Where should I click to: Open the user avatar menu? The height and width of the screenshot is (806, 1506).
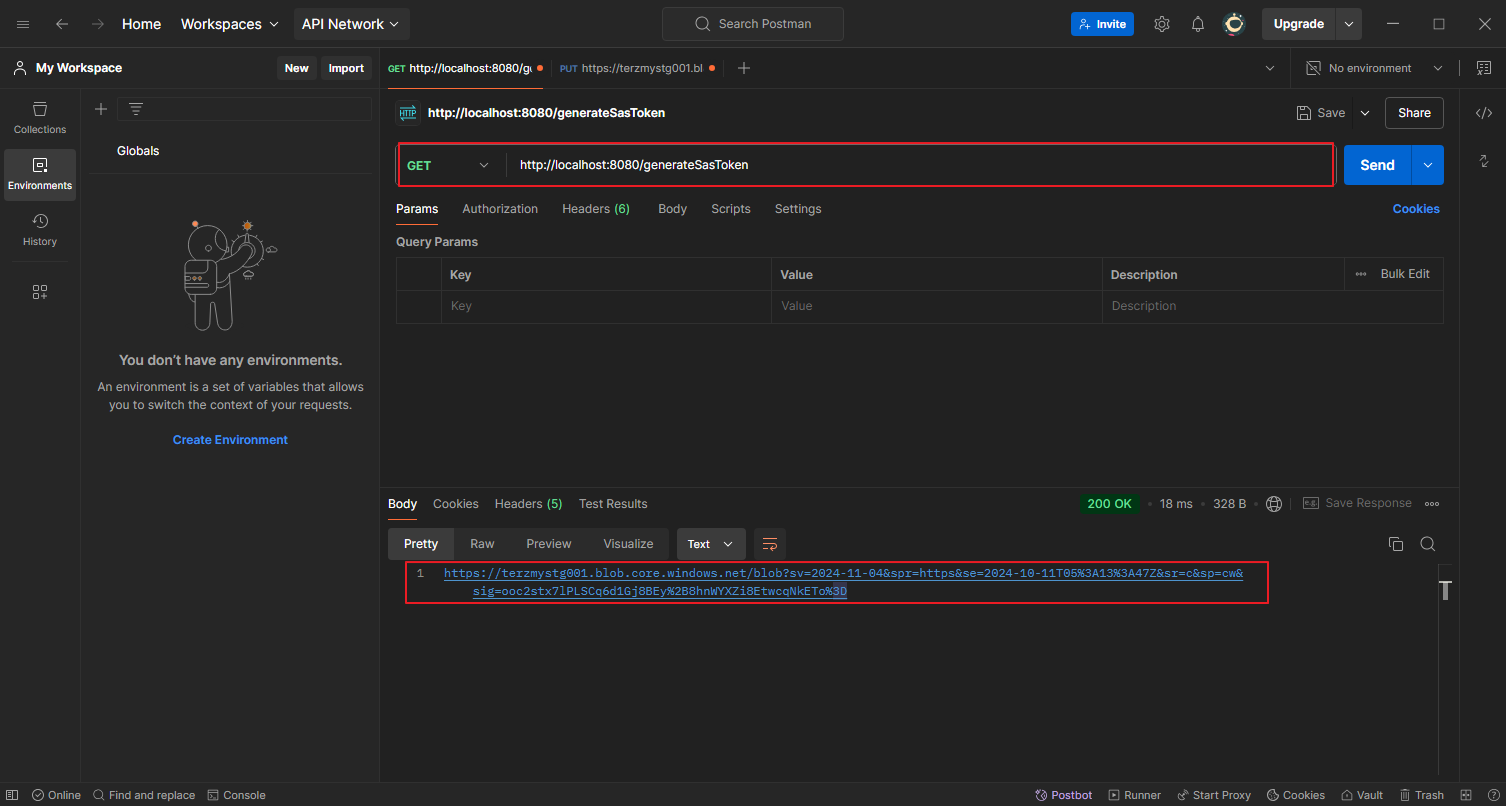click(x=1234, y=24)
